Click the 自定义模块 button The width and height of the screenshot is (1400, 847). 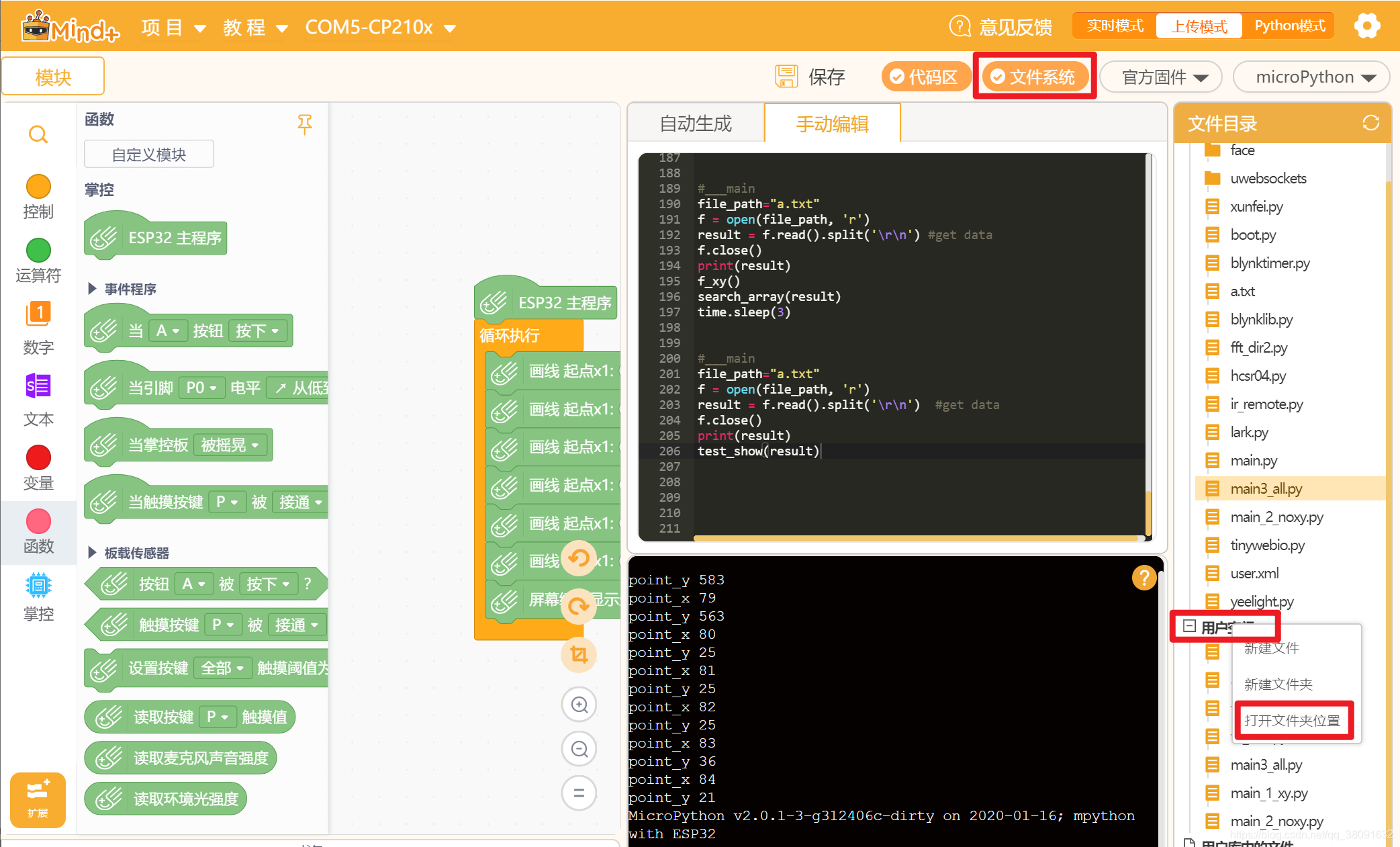(149, 154)
